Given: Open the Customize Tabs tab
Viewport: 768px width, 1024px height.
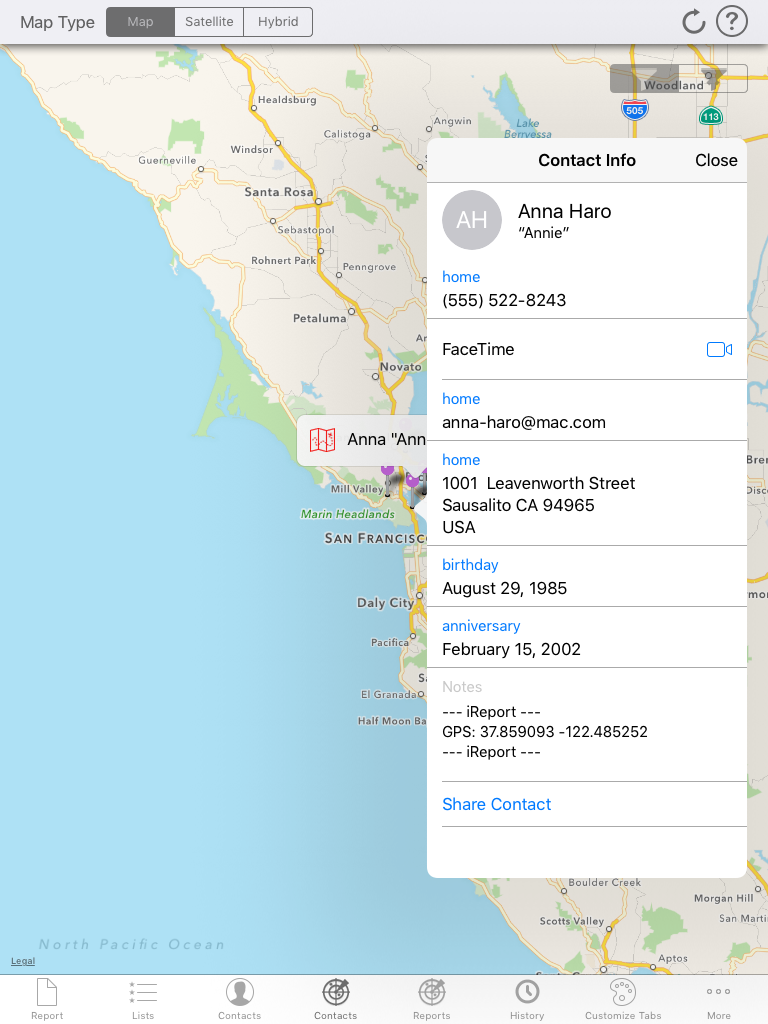Looking at the screenshot, I should (623, 999).
